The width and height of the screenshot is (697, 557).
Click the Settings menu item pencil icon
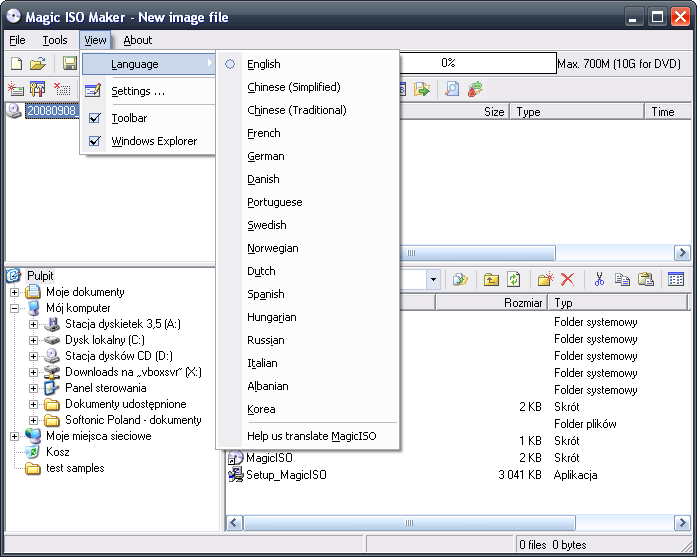93,91
